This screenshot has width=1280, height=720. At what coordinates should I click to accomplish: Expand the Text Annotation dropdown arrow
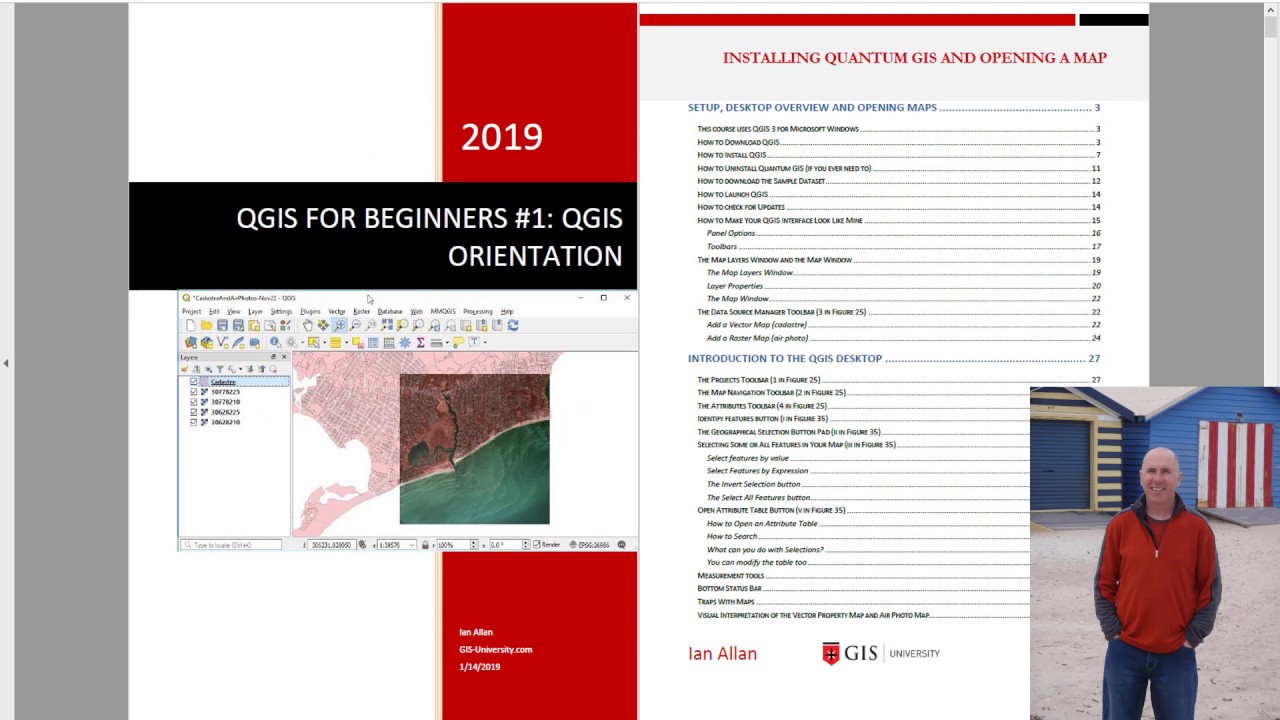click(x=485, y=342)
